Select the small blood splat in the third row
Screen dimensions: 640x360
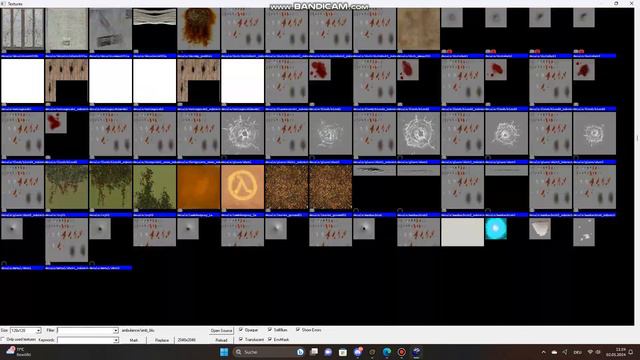coord(56,122)
